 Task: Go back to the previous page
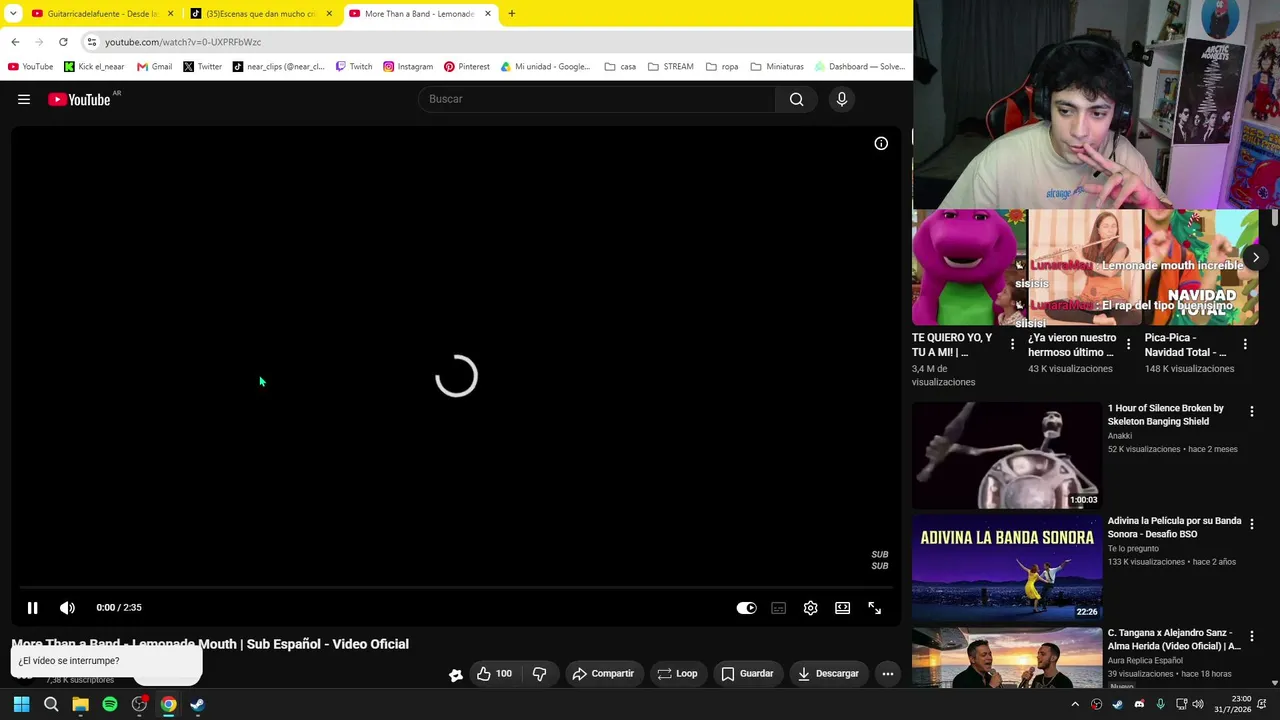(x=15, y=42)
